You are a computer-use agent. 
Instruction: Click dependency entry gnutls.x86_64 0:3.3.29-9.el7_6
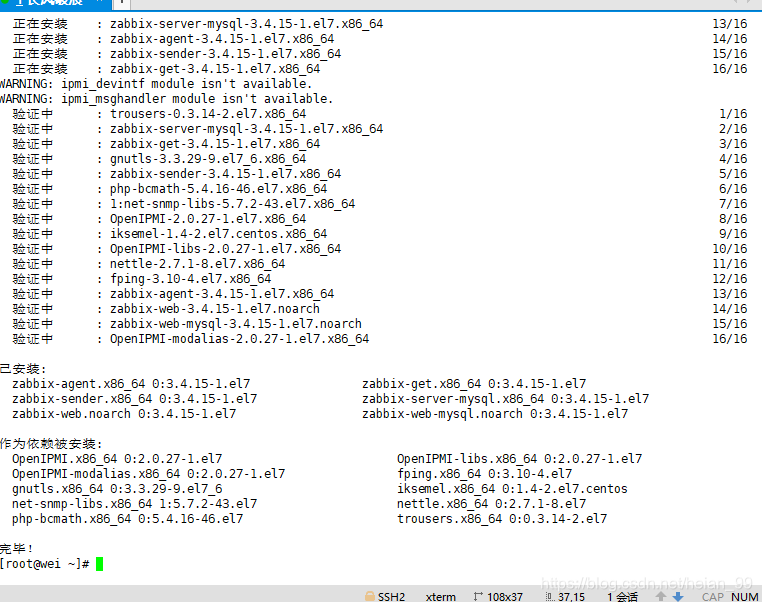click(117, 489)
